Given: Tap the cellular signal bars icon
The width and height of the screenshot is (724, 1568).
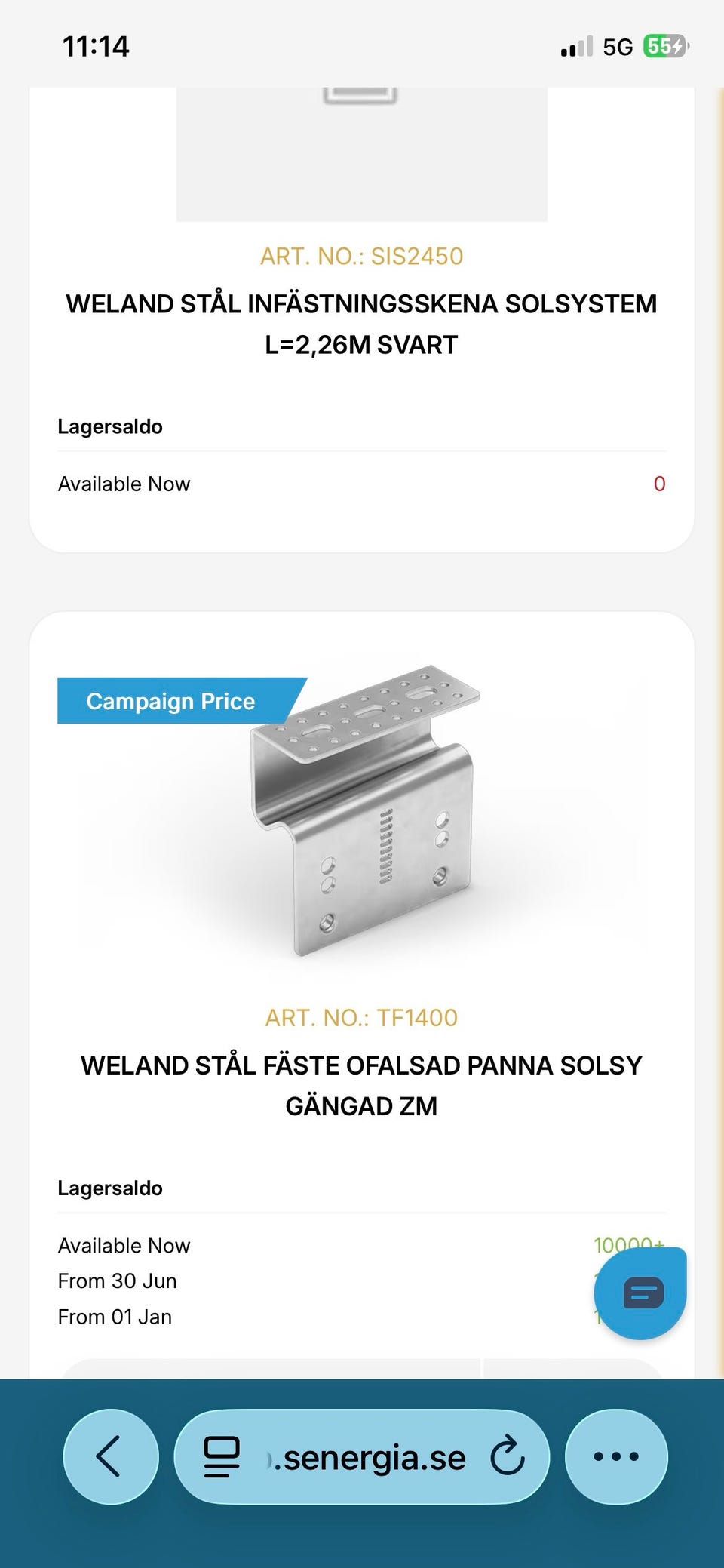Looking at the screenshot, I should tap(577, 48).
